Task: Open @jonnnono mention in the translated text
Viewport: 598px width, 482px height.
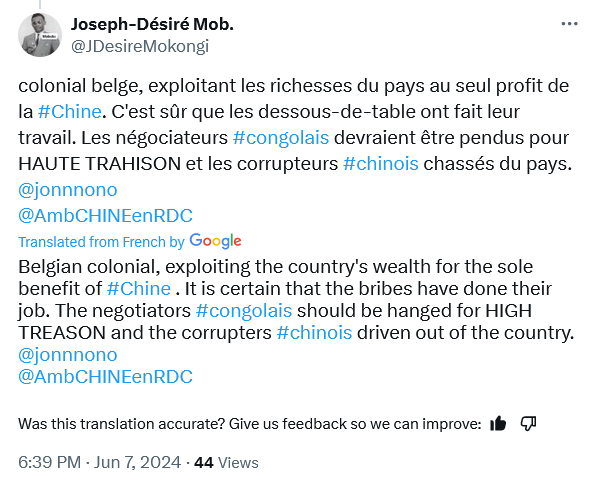Action: (x=68, y=355)
